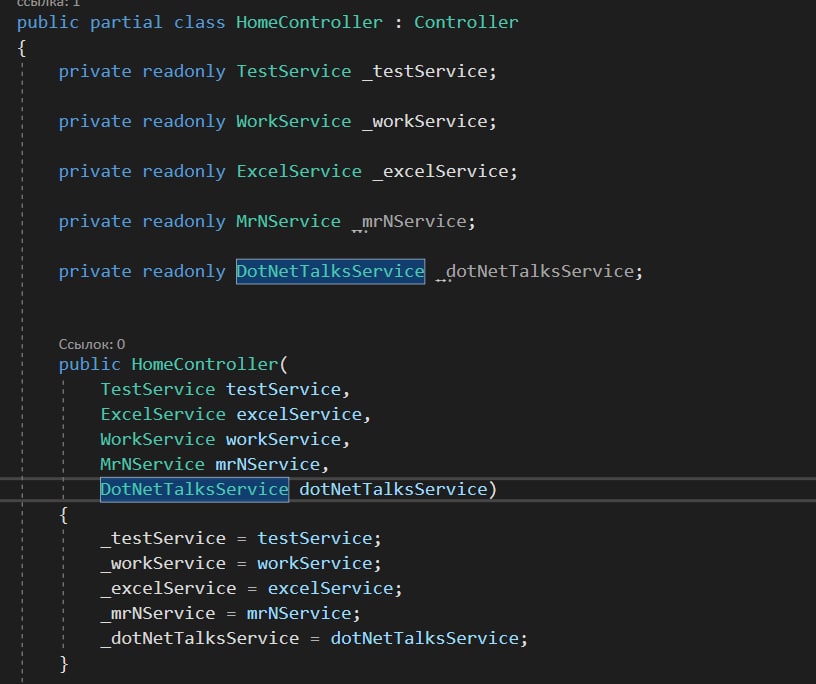Click "readonly" keyword on the TestService line
This screenshot has width=816, height=684.
(184, 72)
